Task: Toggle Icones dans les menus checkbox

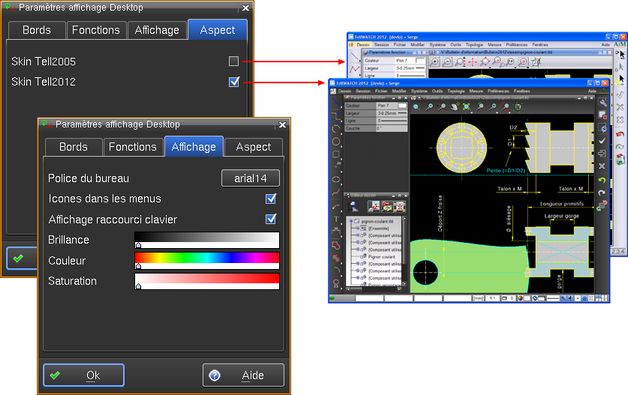Action: [271, 199]
